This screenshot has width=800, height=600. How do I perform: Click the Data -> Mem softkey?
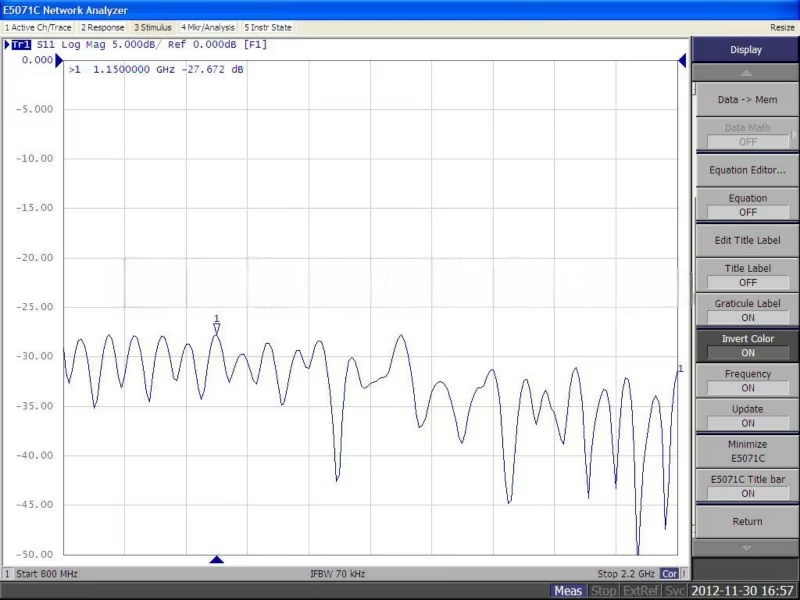747,100
